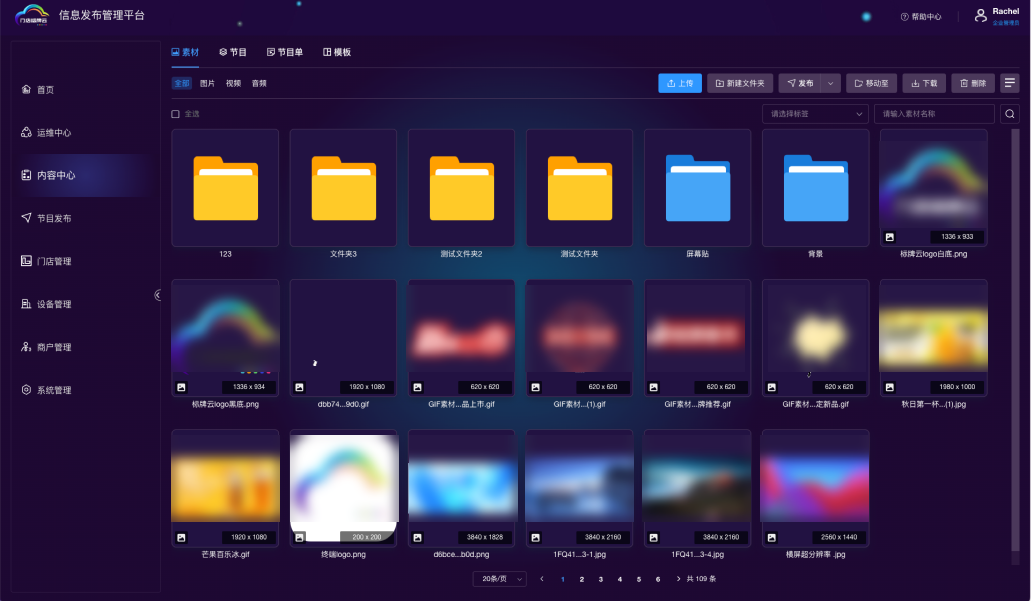Click the platform logo
The width and height of the screenshot is (1031, 601).
(x=32, y=14)
